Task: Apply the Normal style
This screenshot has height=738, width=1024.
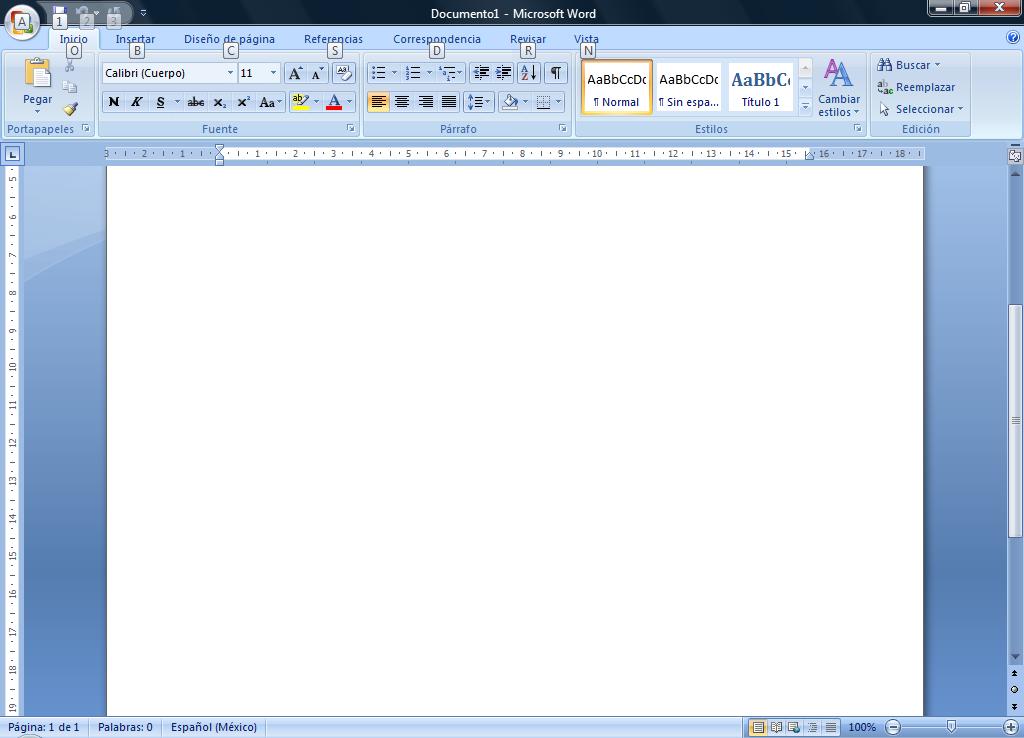Action: tap(616, 88)
